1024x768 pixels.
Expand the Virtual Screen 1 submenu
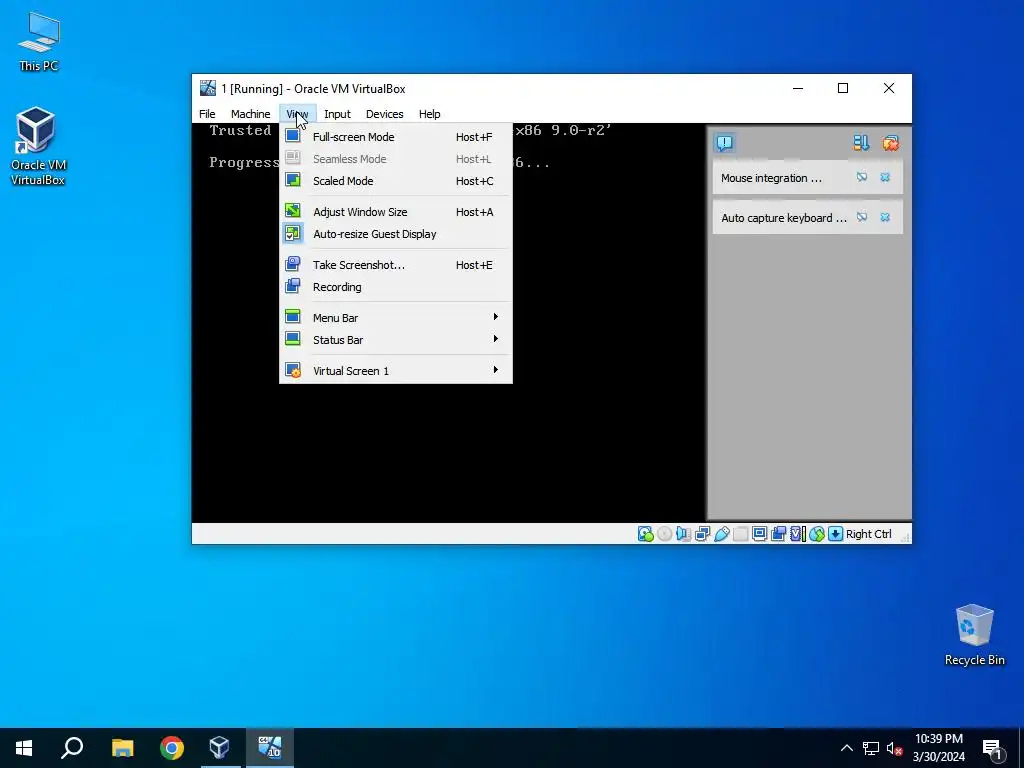click(x=395, y=370)
